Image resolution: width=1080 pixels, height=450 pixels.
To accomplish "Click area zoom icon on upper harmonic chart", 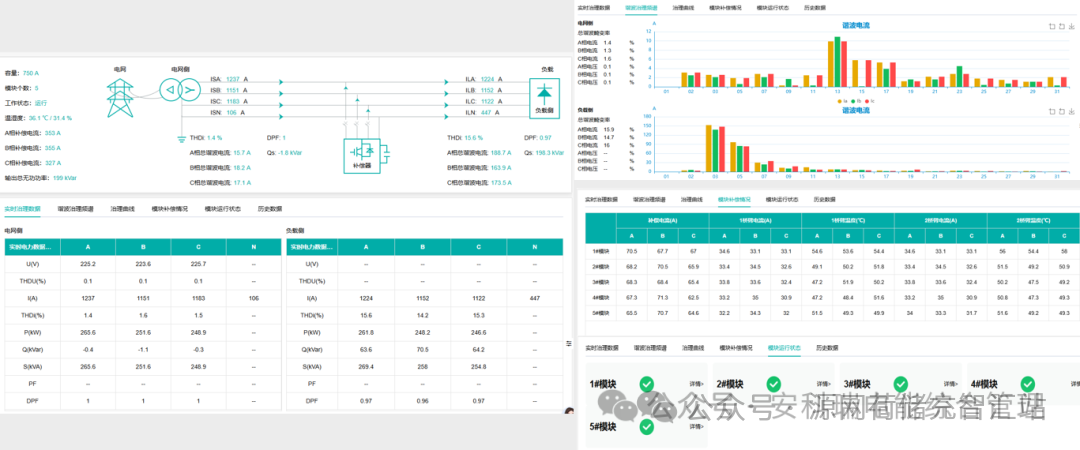I will click(1051, 26).
